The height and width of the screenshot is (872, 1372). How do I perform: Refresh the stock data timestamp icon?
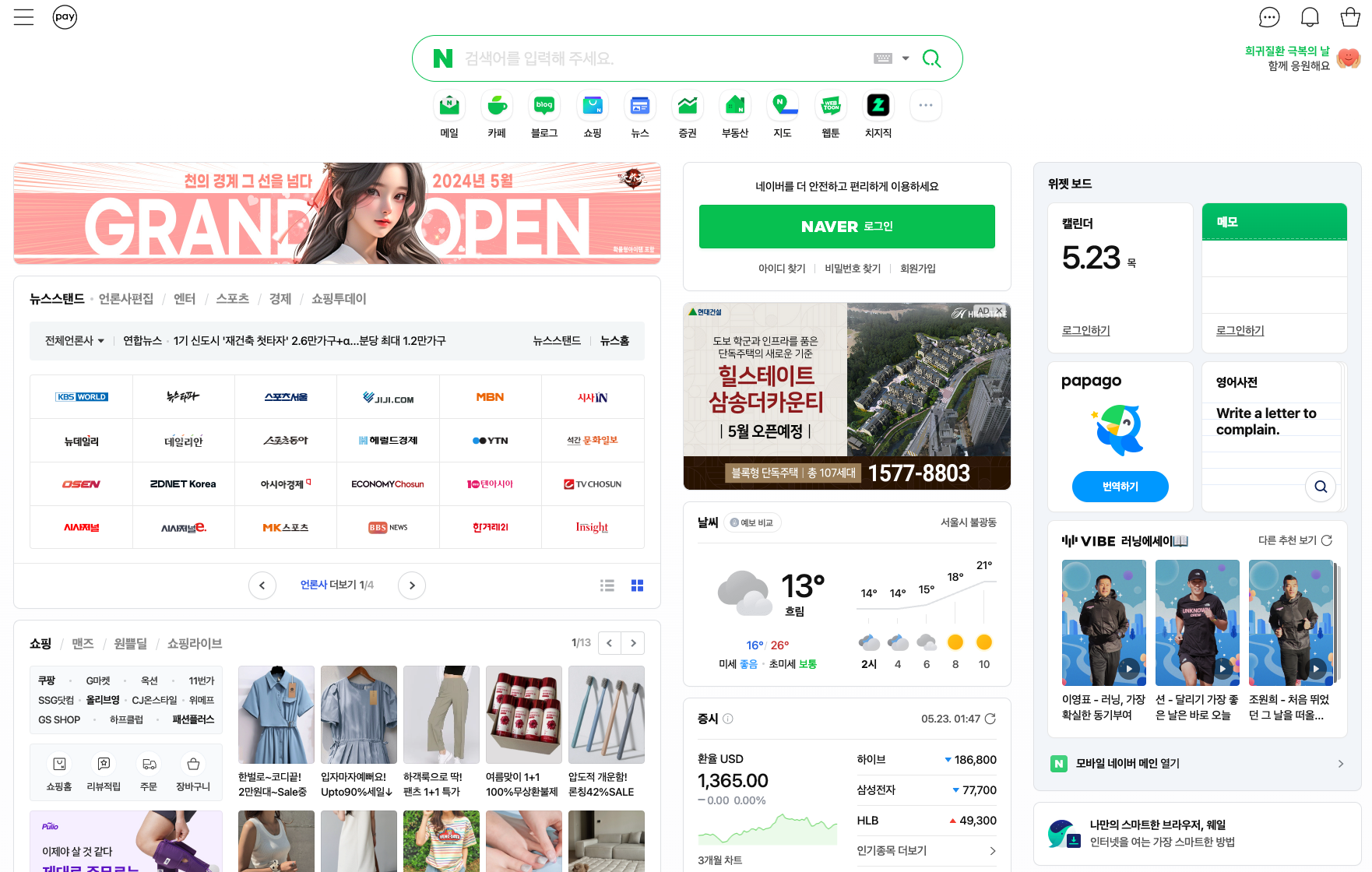[x=990, y=719]
